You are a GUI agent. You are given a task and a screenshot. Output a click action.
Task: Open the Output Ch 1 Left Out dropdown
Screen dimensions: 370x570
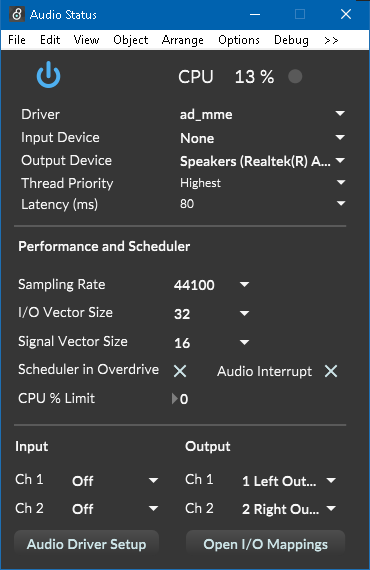pos(289,481)
